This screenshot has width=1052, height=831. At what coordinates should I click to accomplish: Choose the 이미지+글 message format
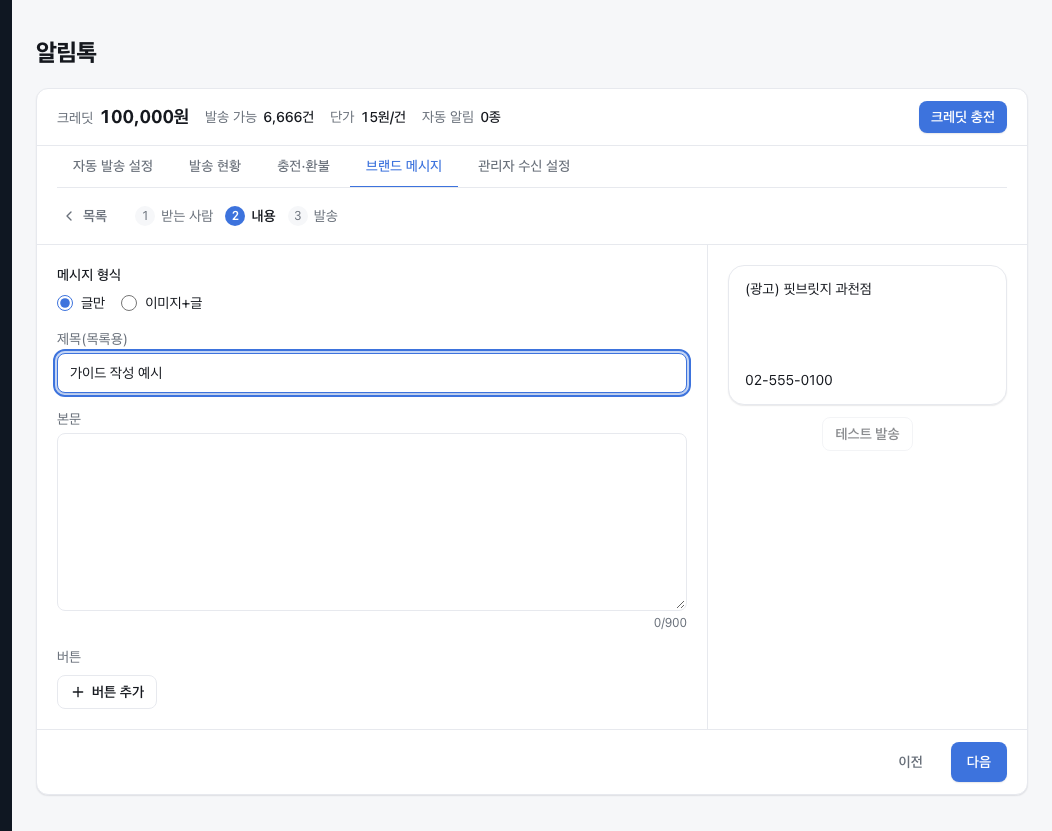pyautogui.click(x=162, y=303)
